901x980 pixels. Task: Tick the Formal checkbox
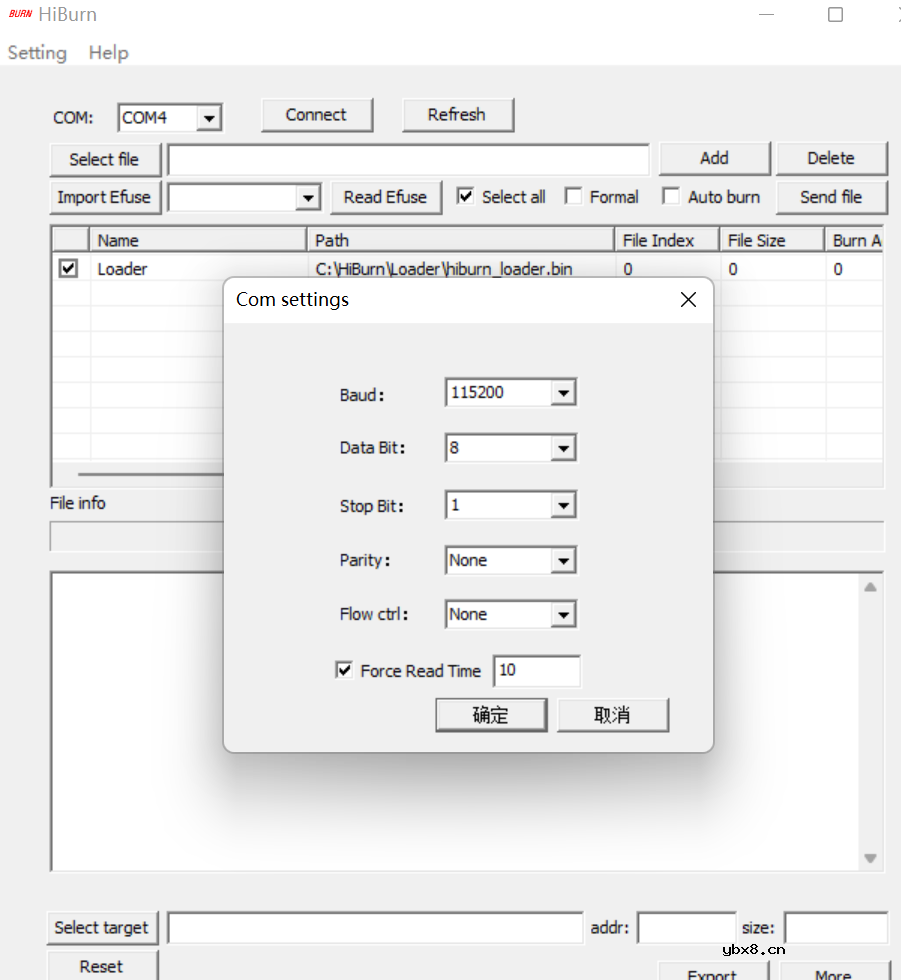[x=573, y=197]
